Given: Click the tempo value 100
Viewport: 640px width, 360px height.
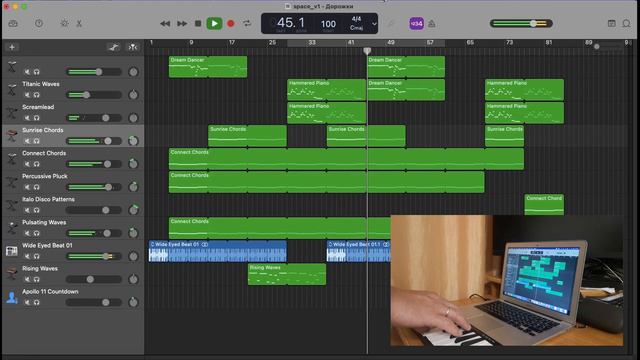Looking at the screenshot, I should point(328,24).
